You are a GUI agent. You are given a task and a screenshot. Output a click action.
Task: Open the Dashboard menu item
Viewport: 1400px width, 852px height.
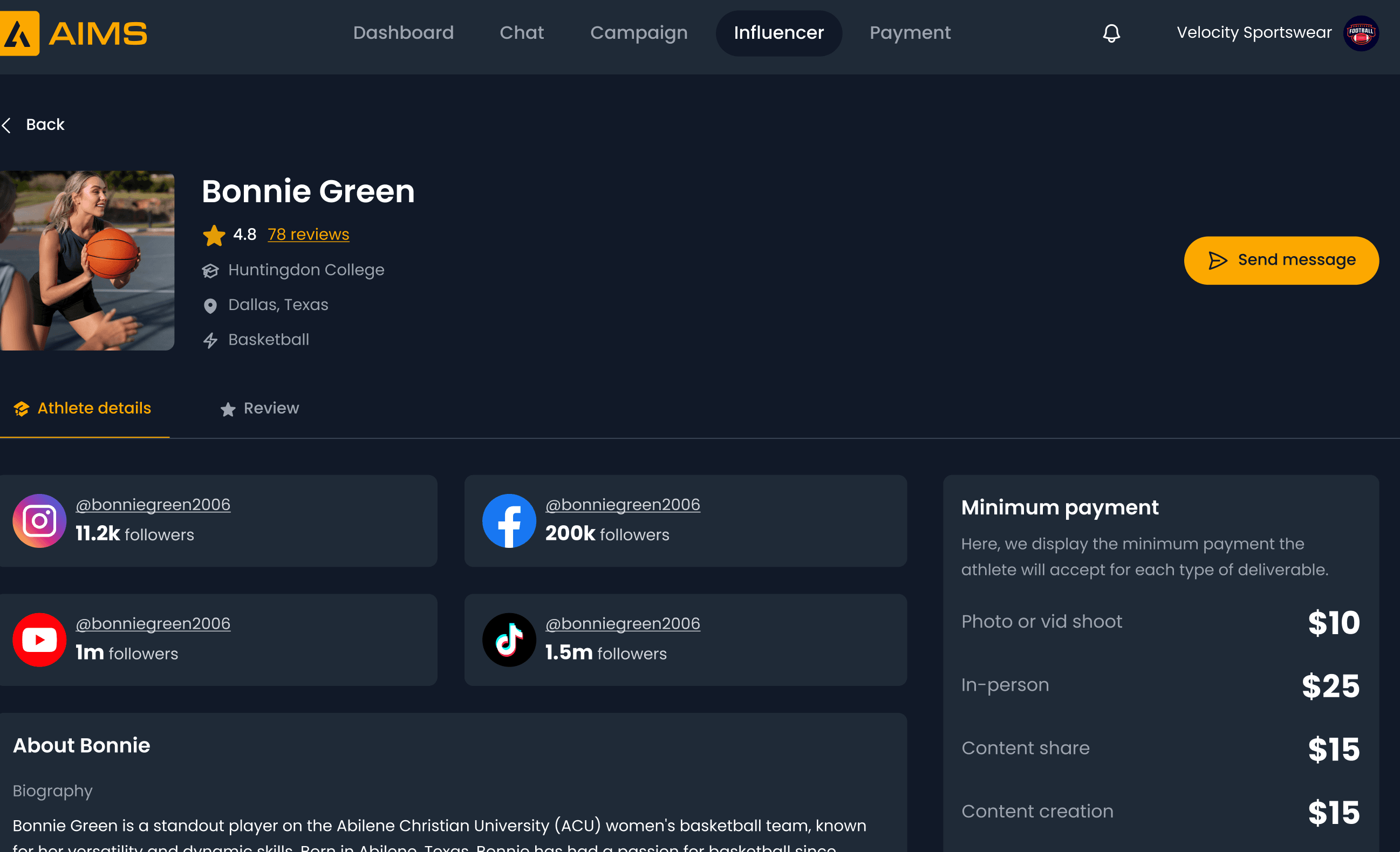[403, 33]
